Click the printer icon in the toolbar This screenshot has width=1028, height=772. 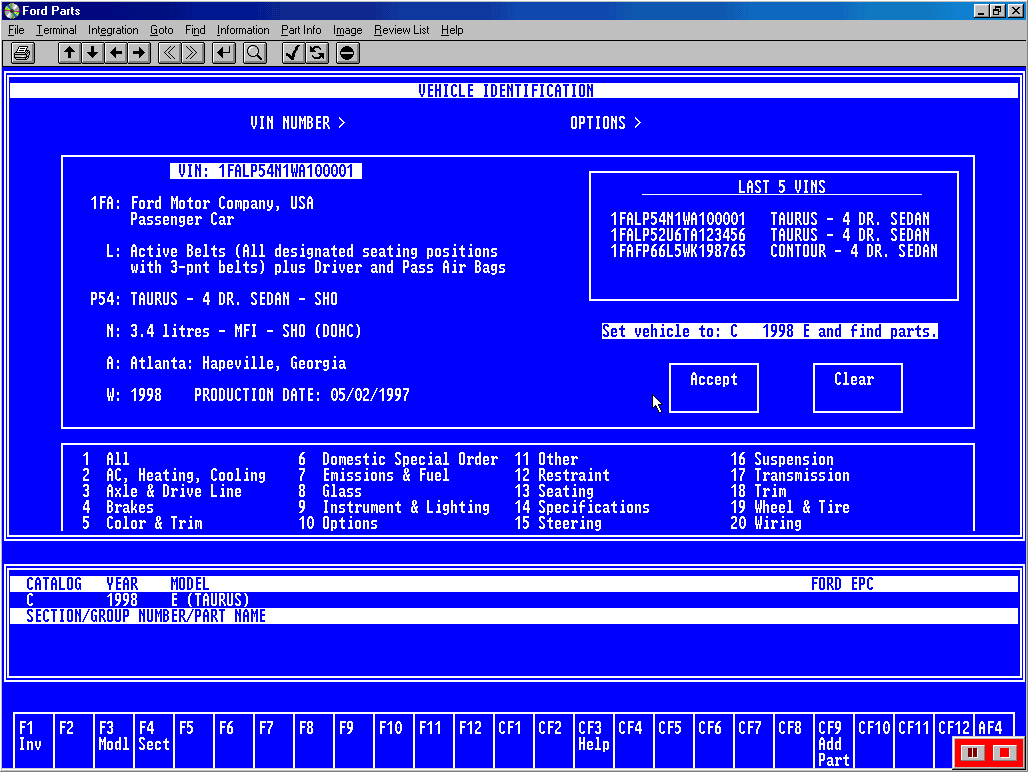click(22, 53)
